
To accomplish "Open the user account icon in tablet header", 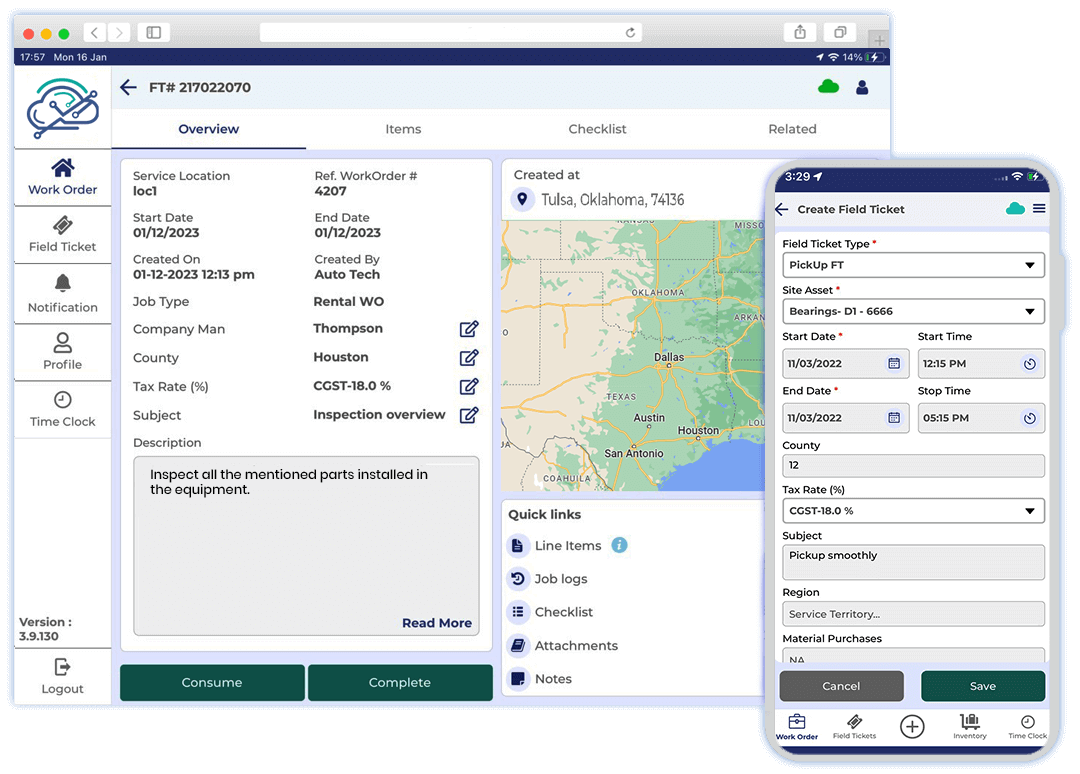I will coord(862,87).
